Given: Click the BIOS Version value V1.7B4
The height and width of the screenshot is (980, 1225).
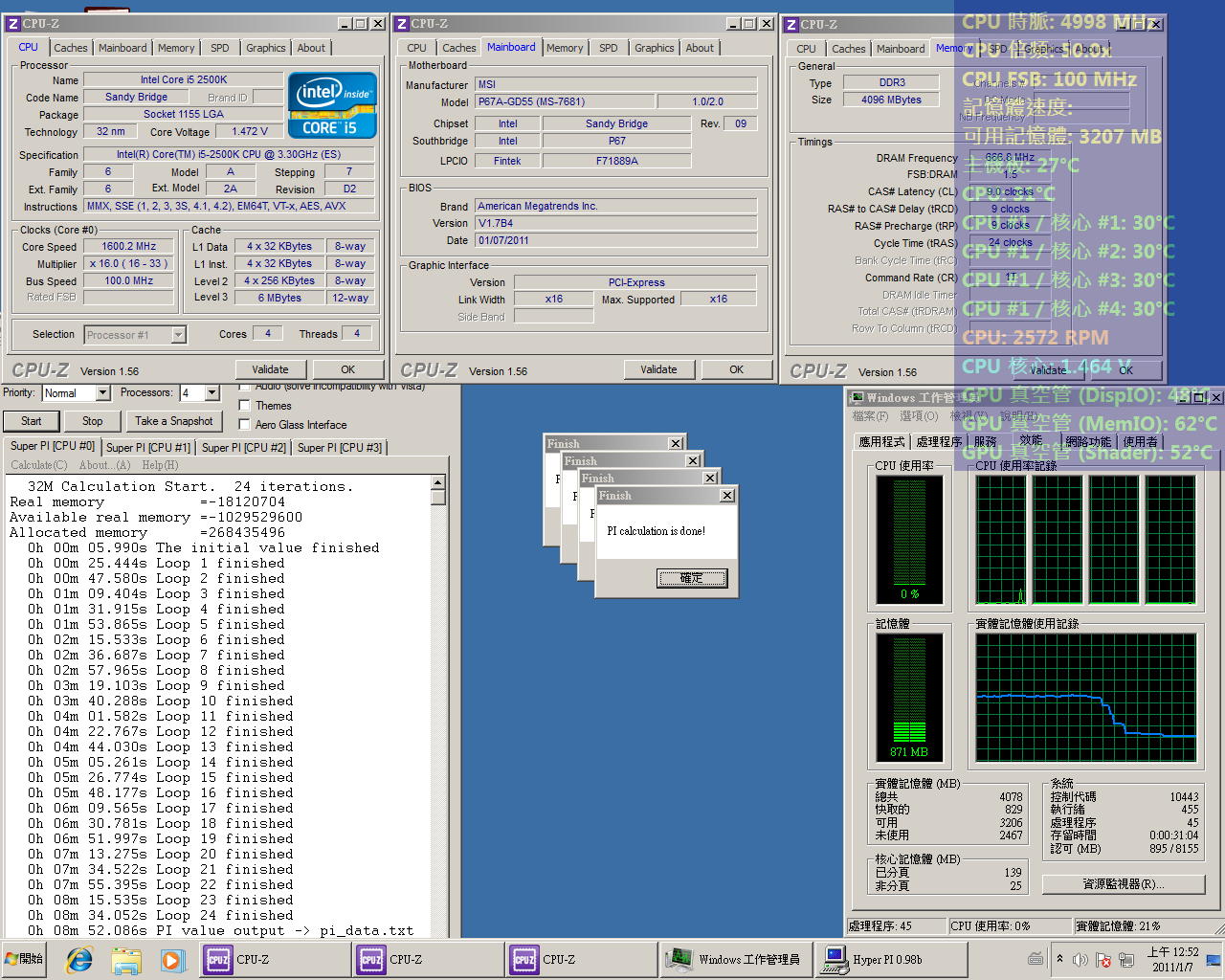Looking at the screenshot, I should [616, 223].
